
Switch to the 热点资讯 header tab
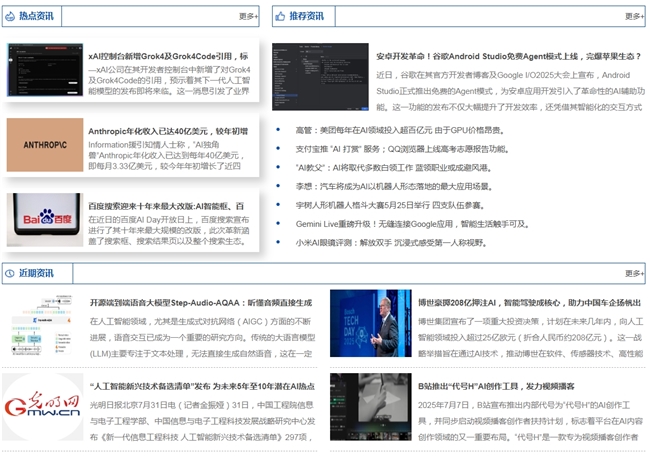point(38,16)
